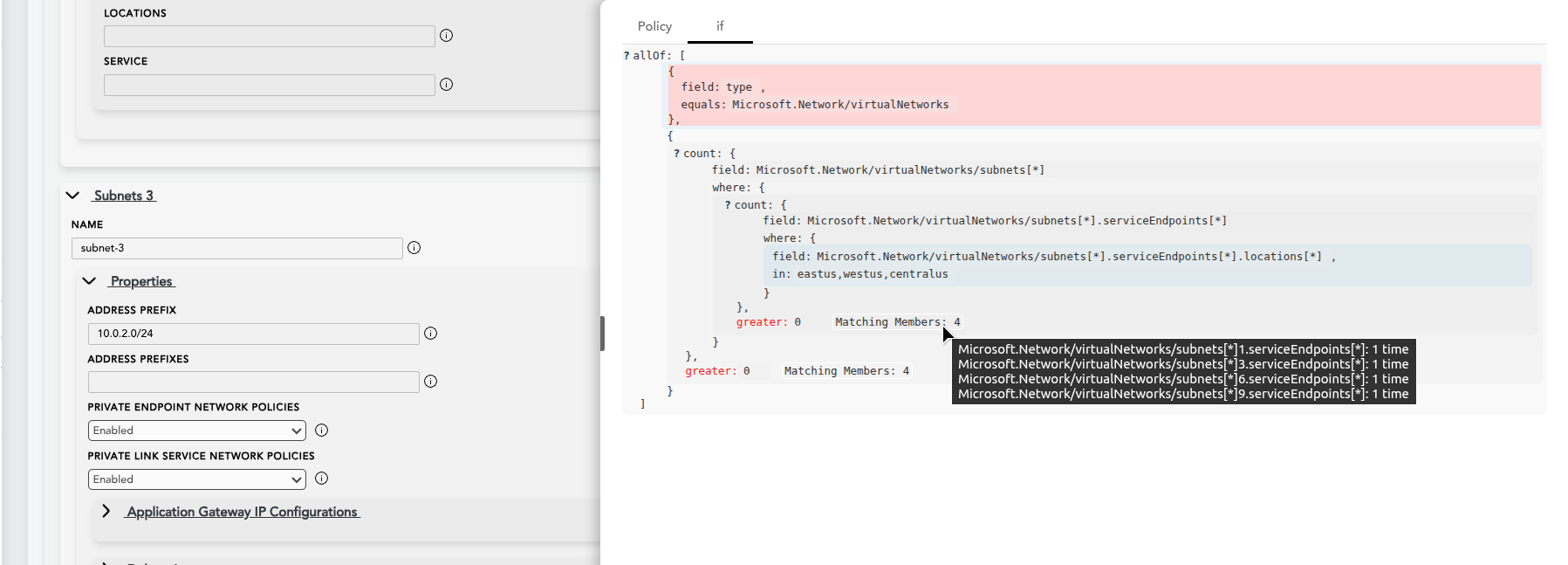The image size is (1568, 565).
Task: Click the serviceEndpoints[*].locations[*] field line
Action: click(x=1053, y=257)
